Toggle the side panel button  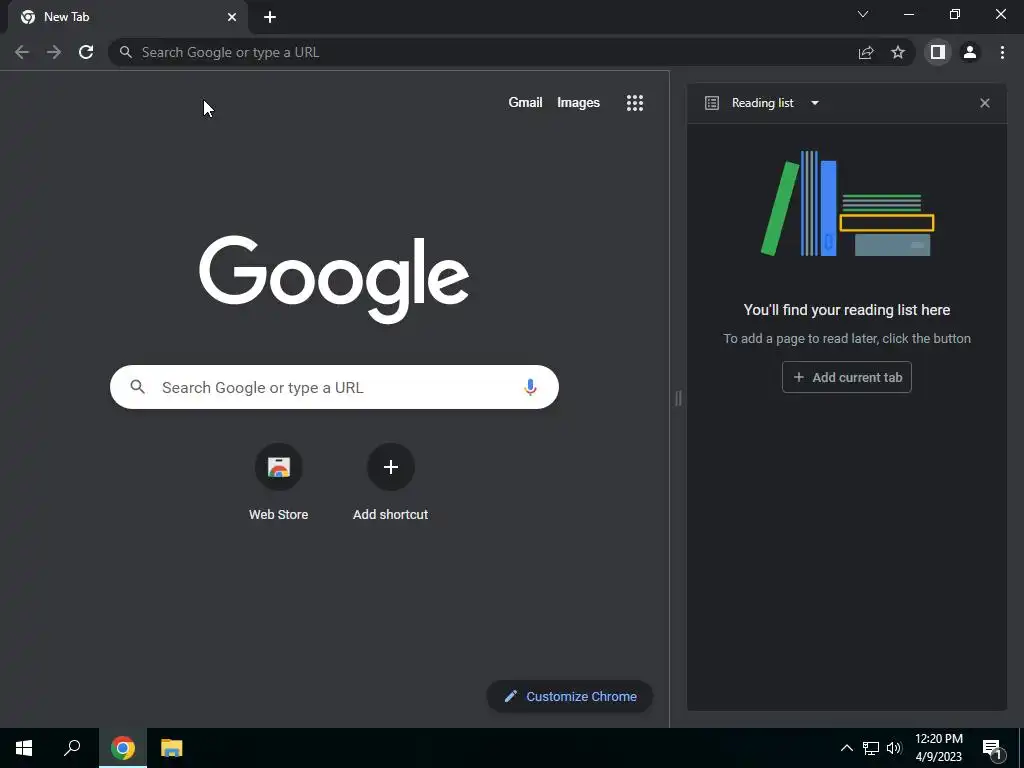938,52
